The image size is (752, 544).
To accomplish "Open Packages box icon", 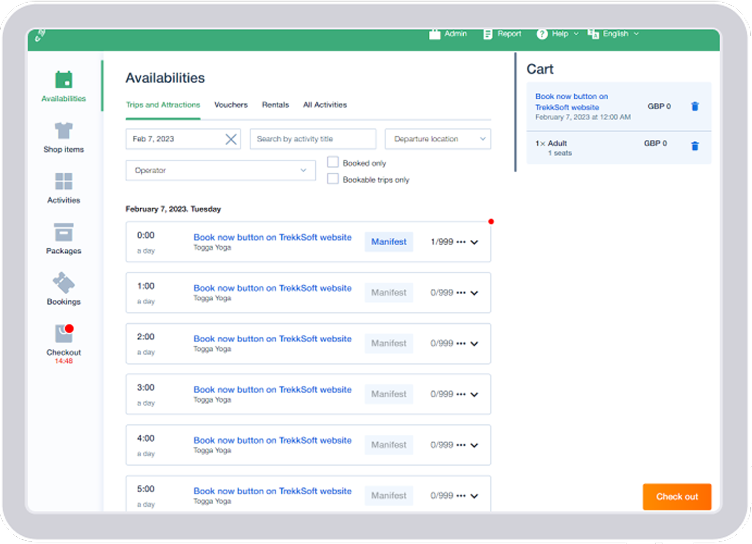I will click(x=63, y=232).
